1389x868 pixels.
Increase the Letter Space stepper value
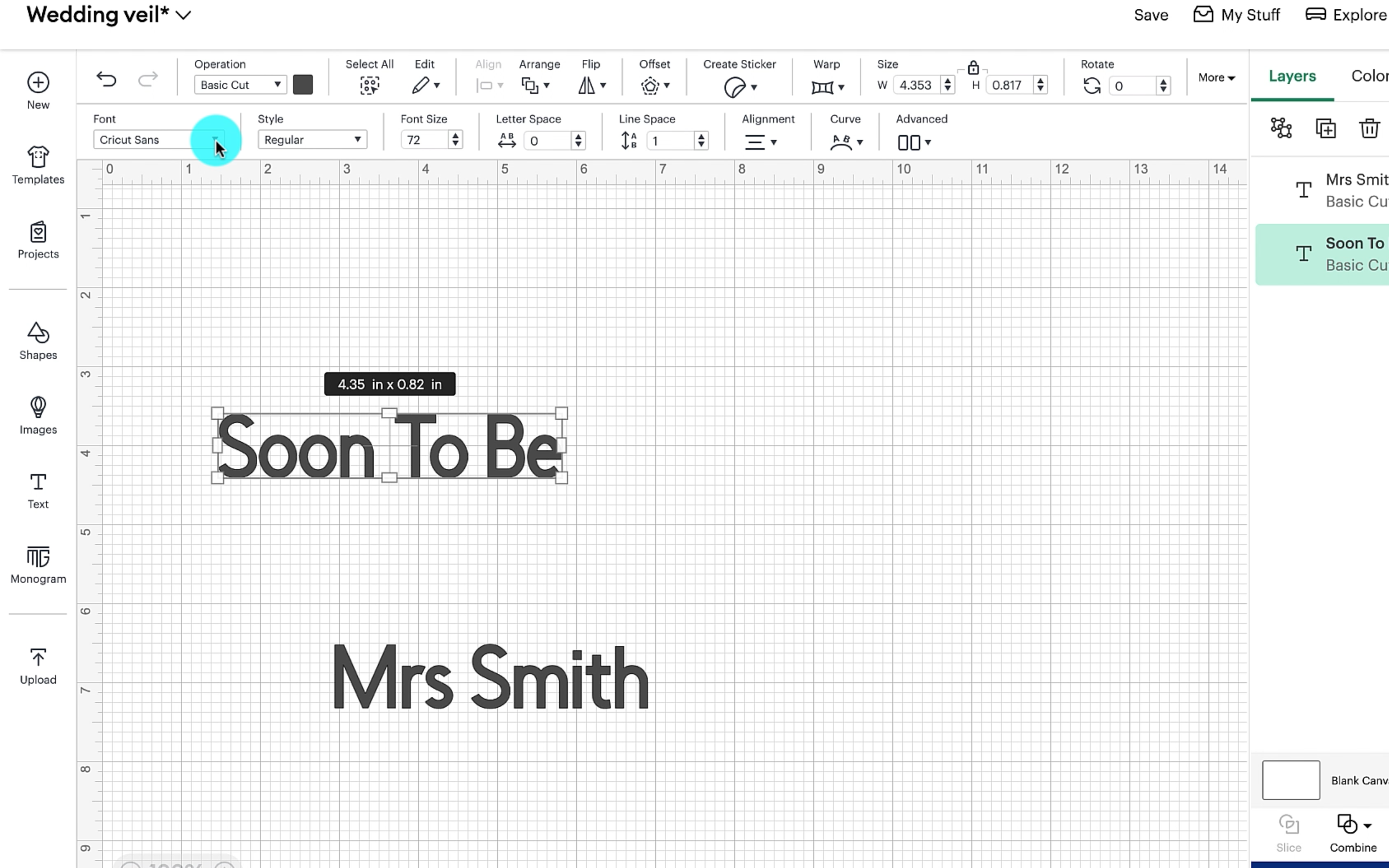pyautogui.click(x=578, y=137)
